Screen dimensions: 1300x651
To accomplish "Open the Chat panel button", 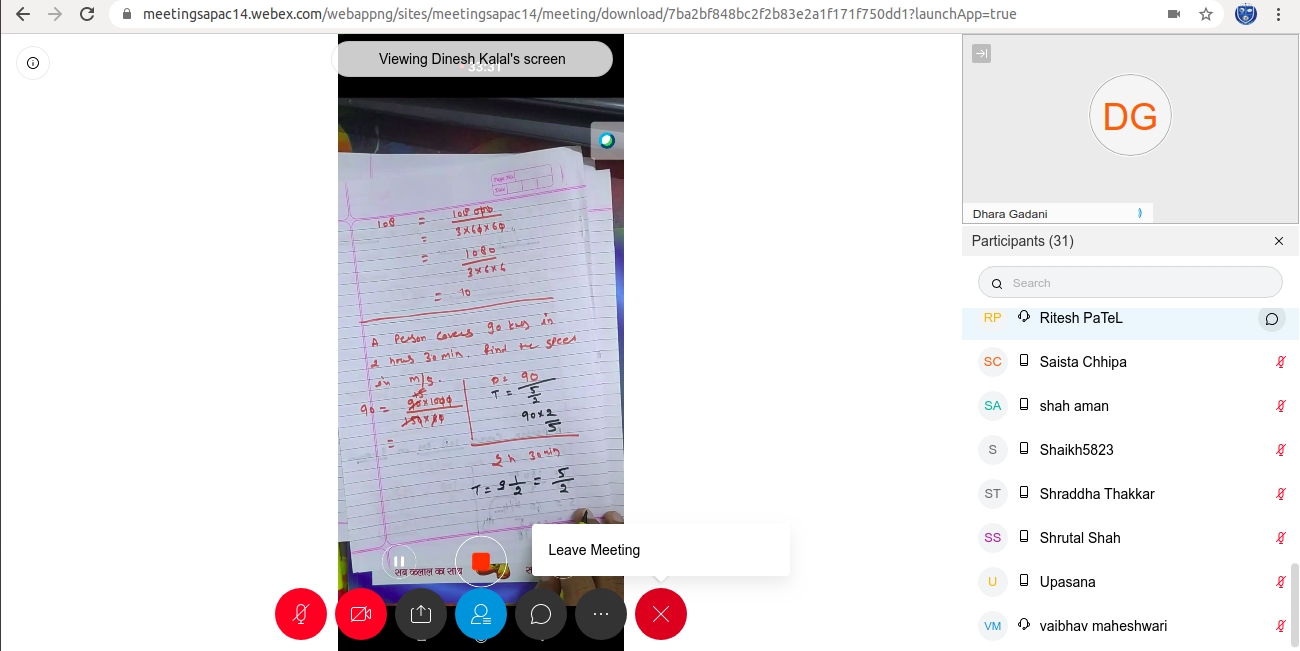I will pos(541,614).
